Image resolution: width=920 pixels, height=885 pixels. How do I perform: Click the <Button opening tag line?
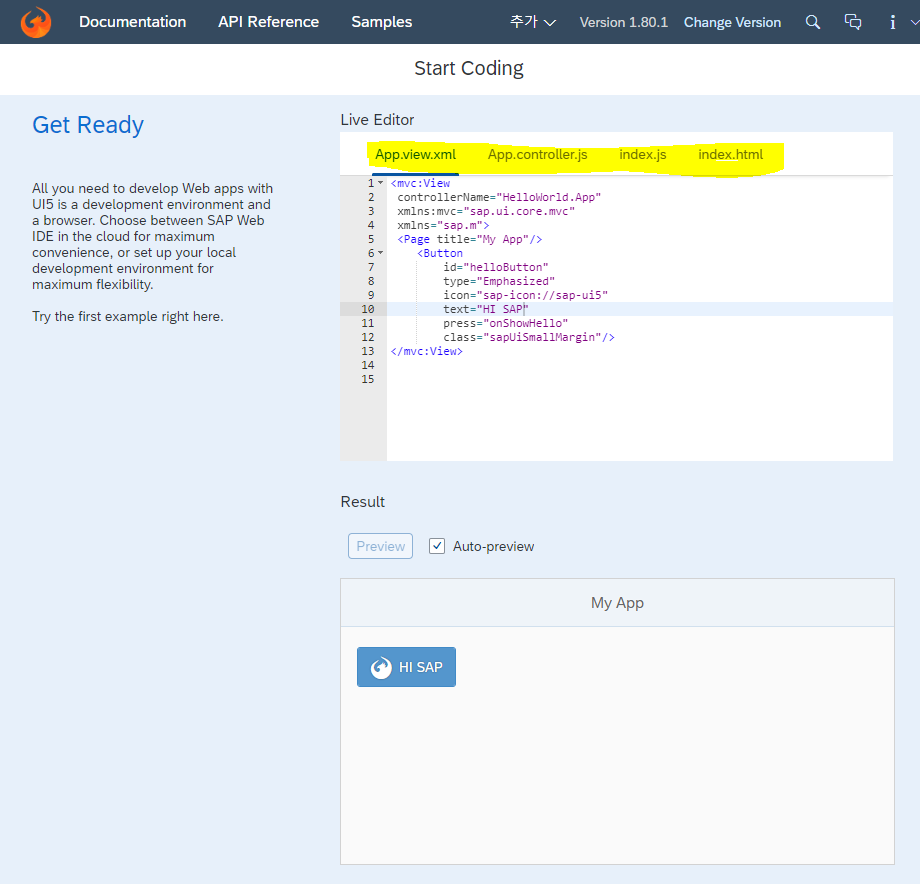pyautogui.click(x=439, y=254)
